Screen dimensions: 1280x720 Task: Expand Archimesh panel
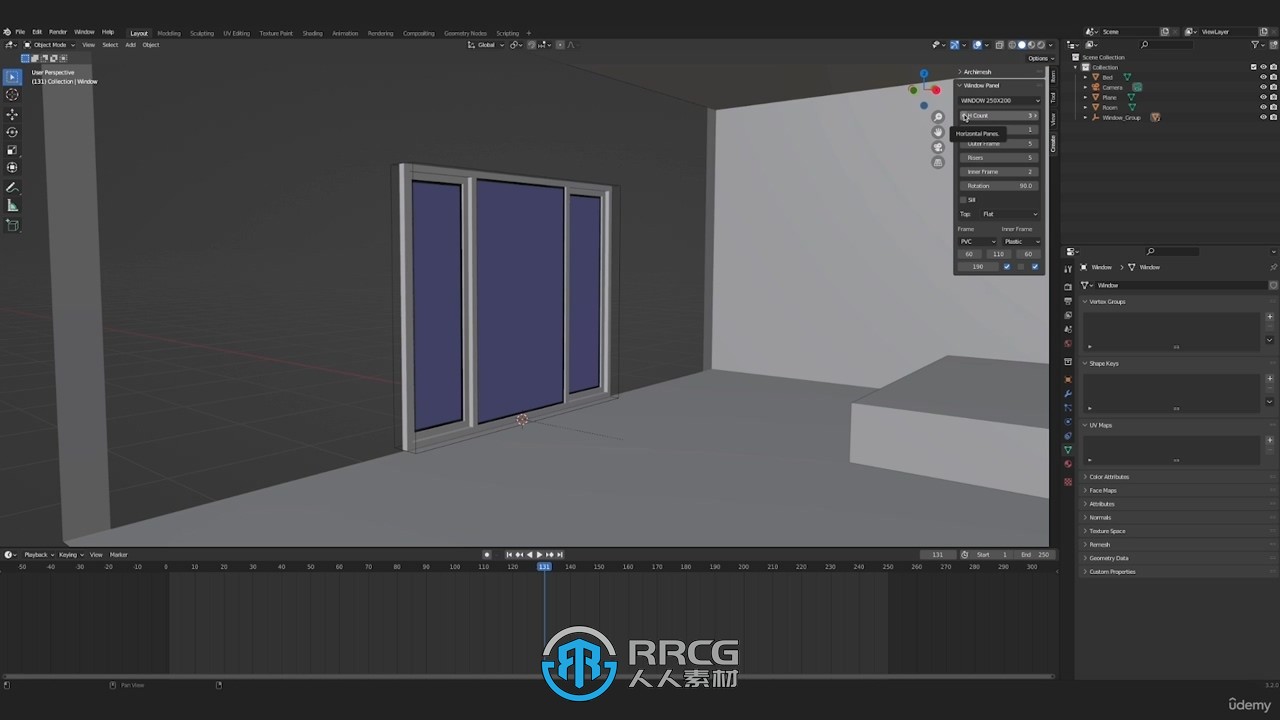click(x=977, y=72)
